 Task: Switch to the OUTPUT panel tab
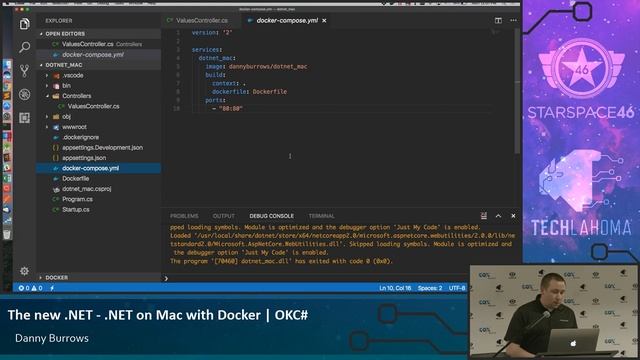[x=224, y=216]
